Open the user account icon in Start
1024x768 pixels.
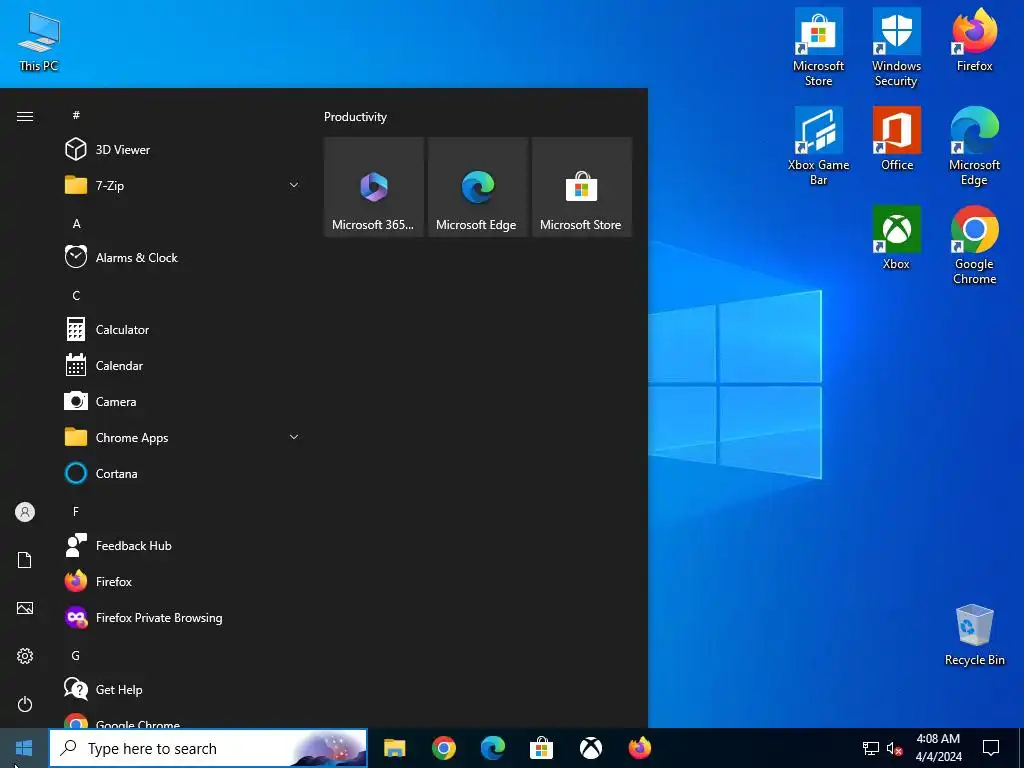click(x=25, y=512)
